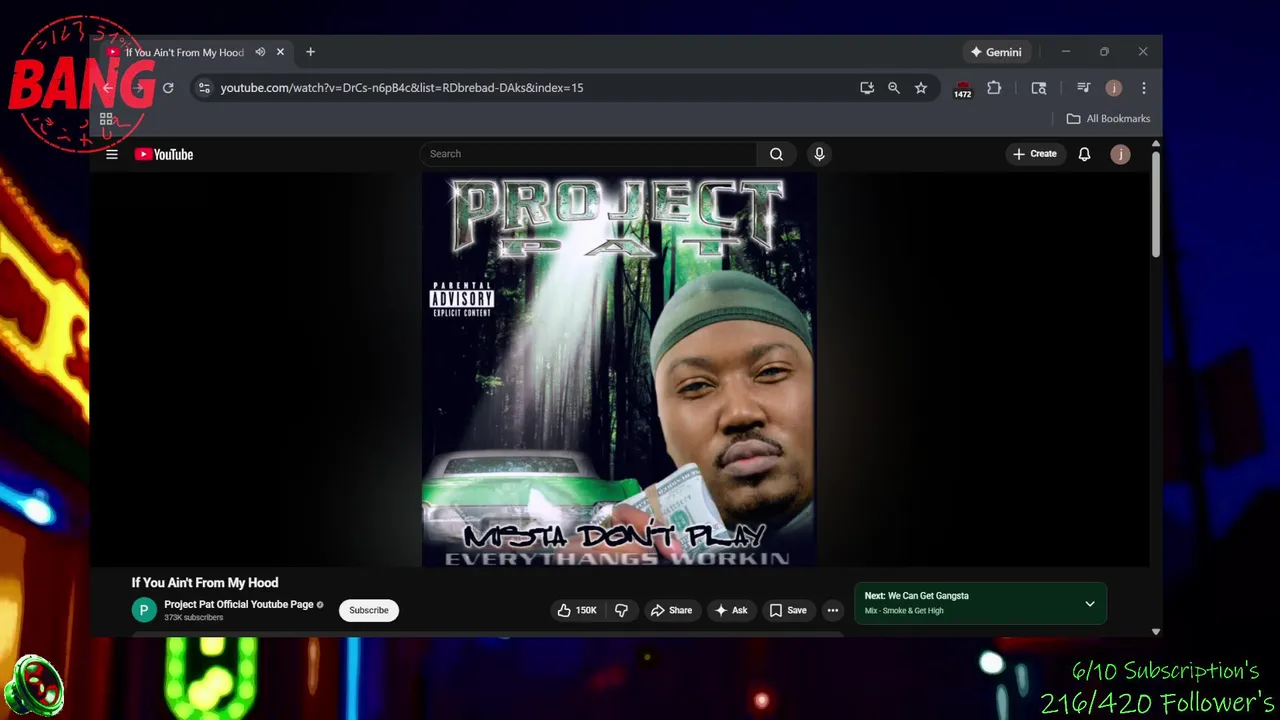Save video to a playlist
The height and width of the screenshot is (720, 1280).
click(787, 610)
